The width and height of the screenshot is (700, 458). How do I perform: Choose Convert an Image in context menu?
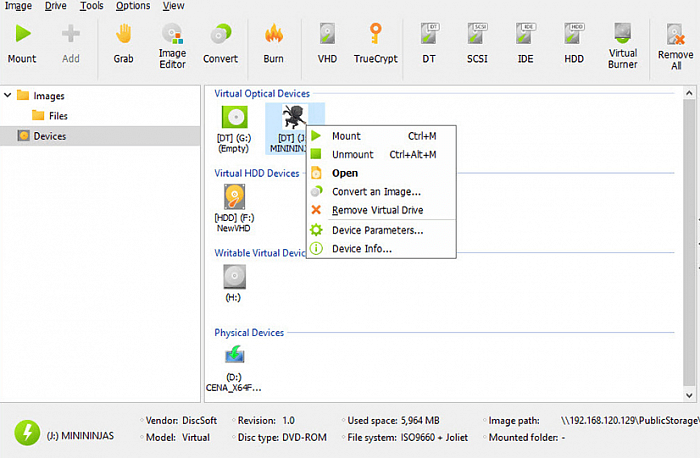tap(381, 192)
